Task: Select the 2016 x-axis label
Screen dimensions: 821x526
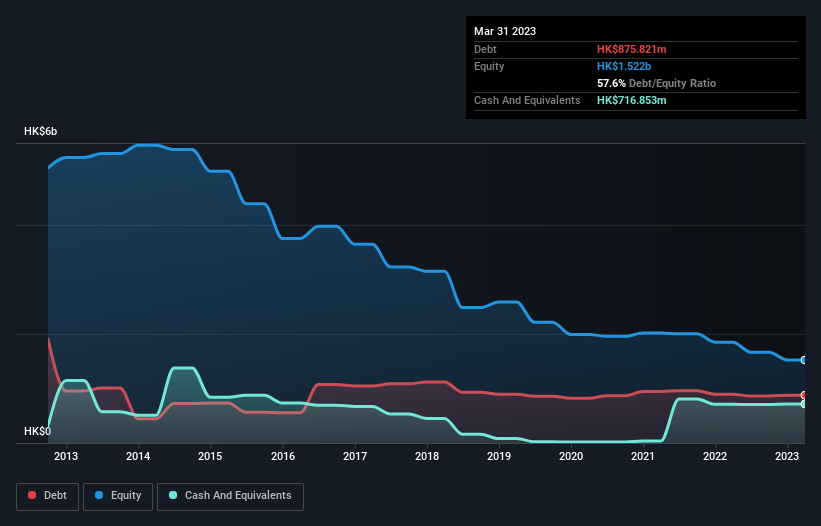Action: tap(283, 456)
